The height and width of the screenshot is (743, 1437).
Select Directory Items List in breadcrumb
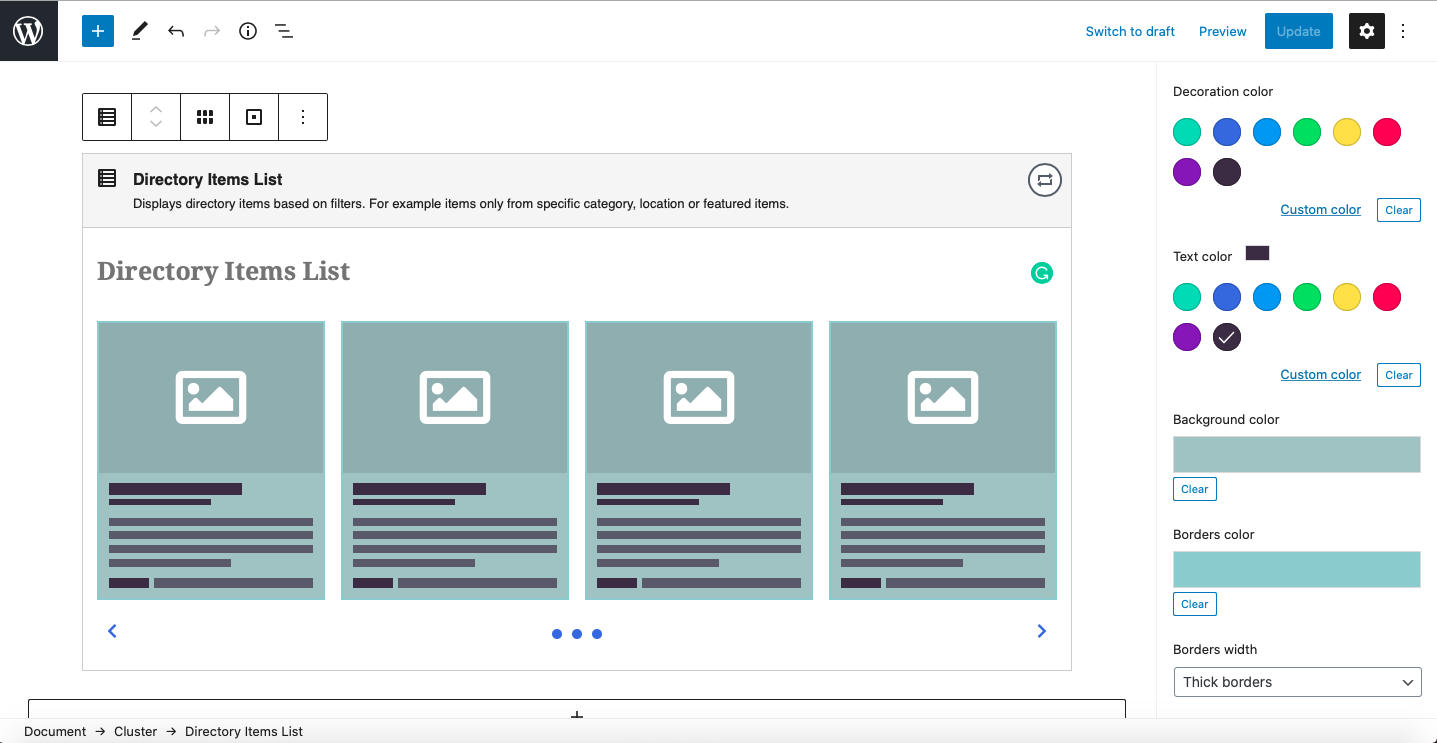(244, 731)
